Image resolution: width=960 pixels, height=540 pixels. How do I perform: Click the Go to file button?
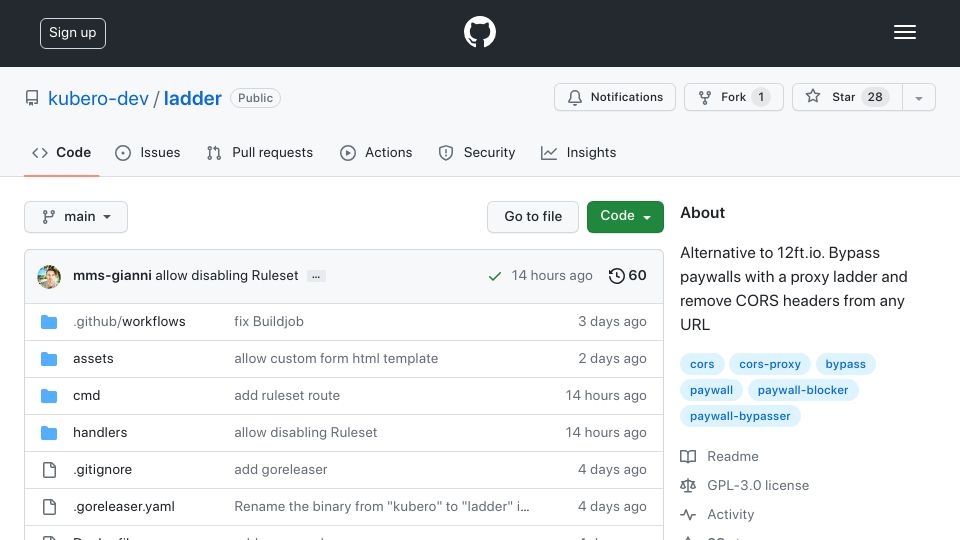coord(533,217)
